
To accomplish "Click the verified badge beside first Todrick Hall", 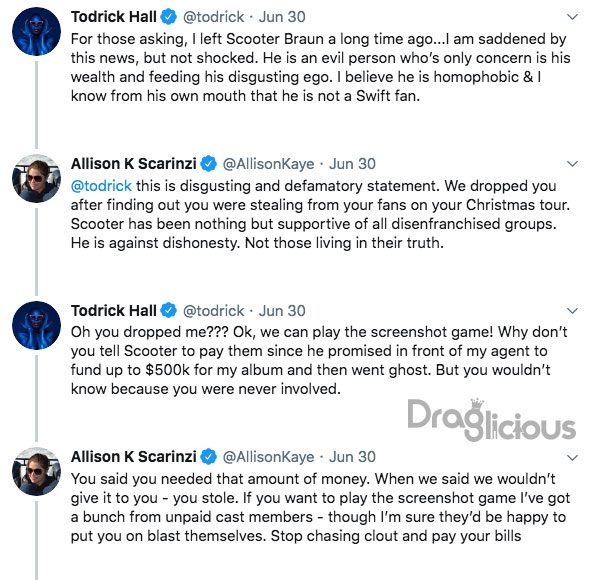I will pyautogui.click(x=168, y=17).
